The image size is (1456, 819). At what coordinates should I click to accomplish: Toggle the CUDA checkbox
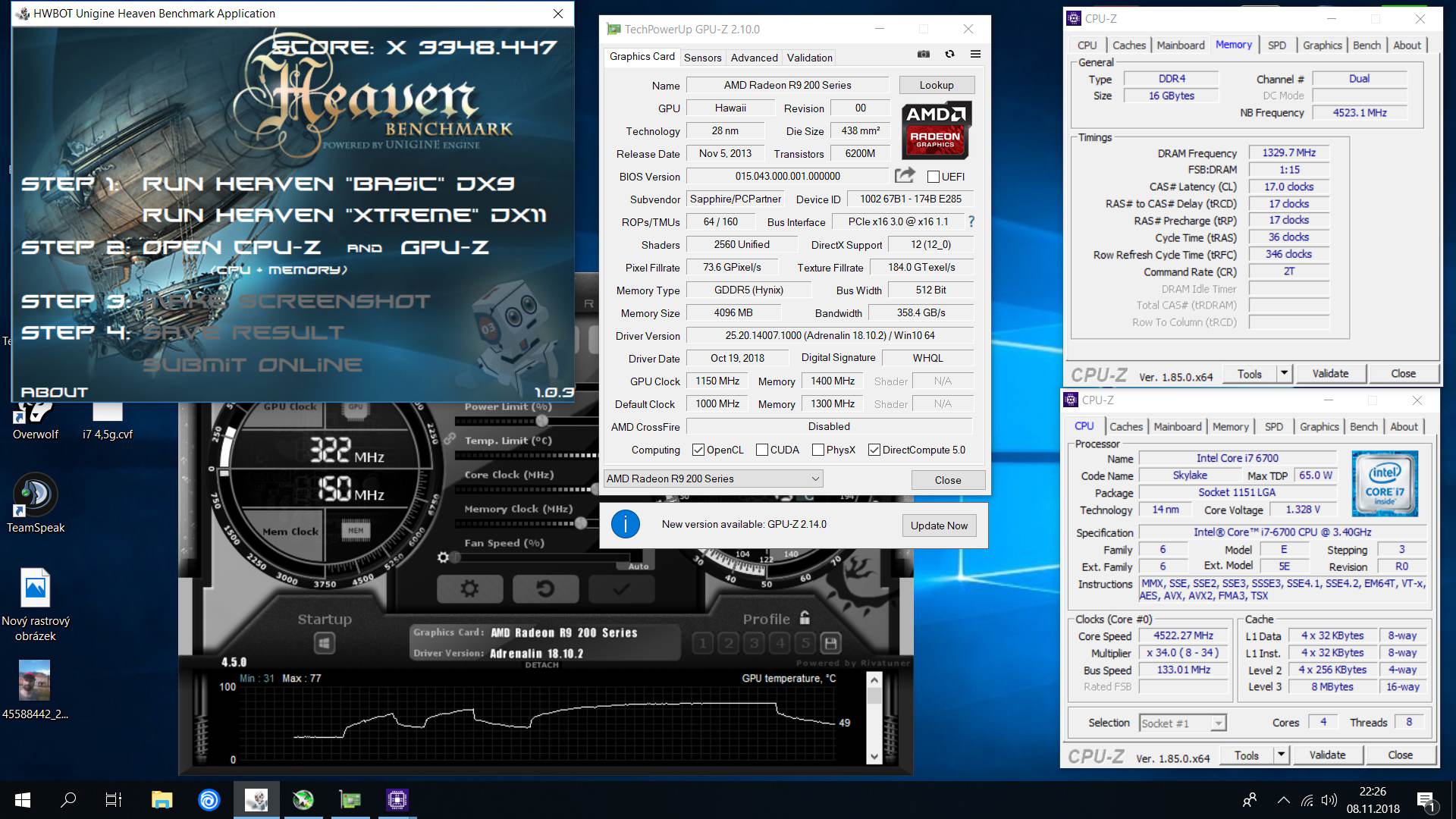coord(762,450)
